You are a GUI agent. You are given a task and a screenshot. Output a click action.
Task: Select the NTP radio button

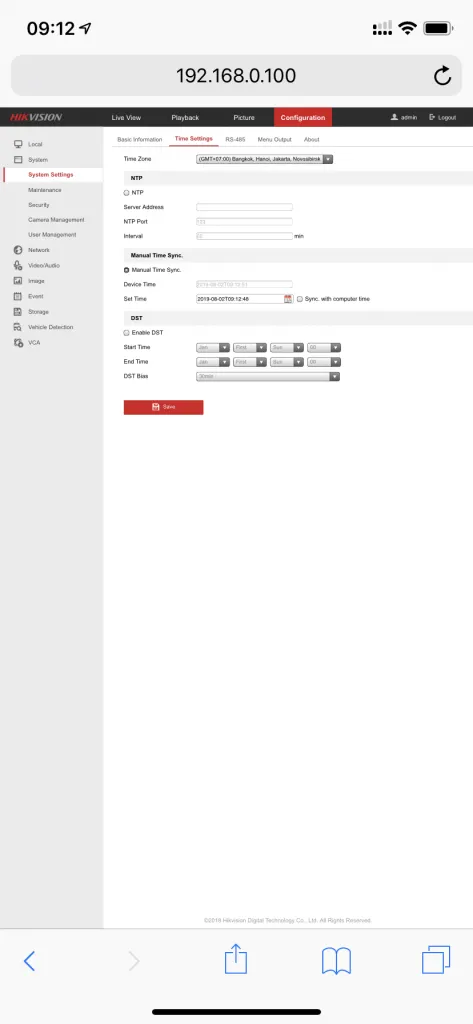pyautogui.click(x=127, y=193)
